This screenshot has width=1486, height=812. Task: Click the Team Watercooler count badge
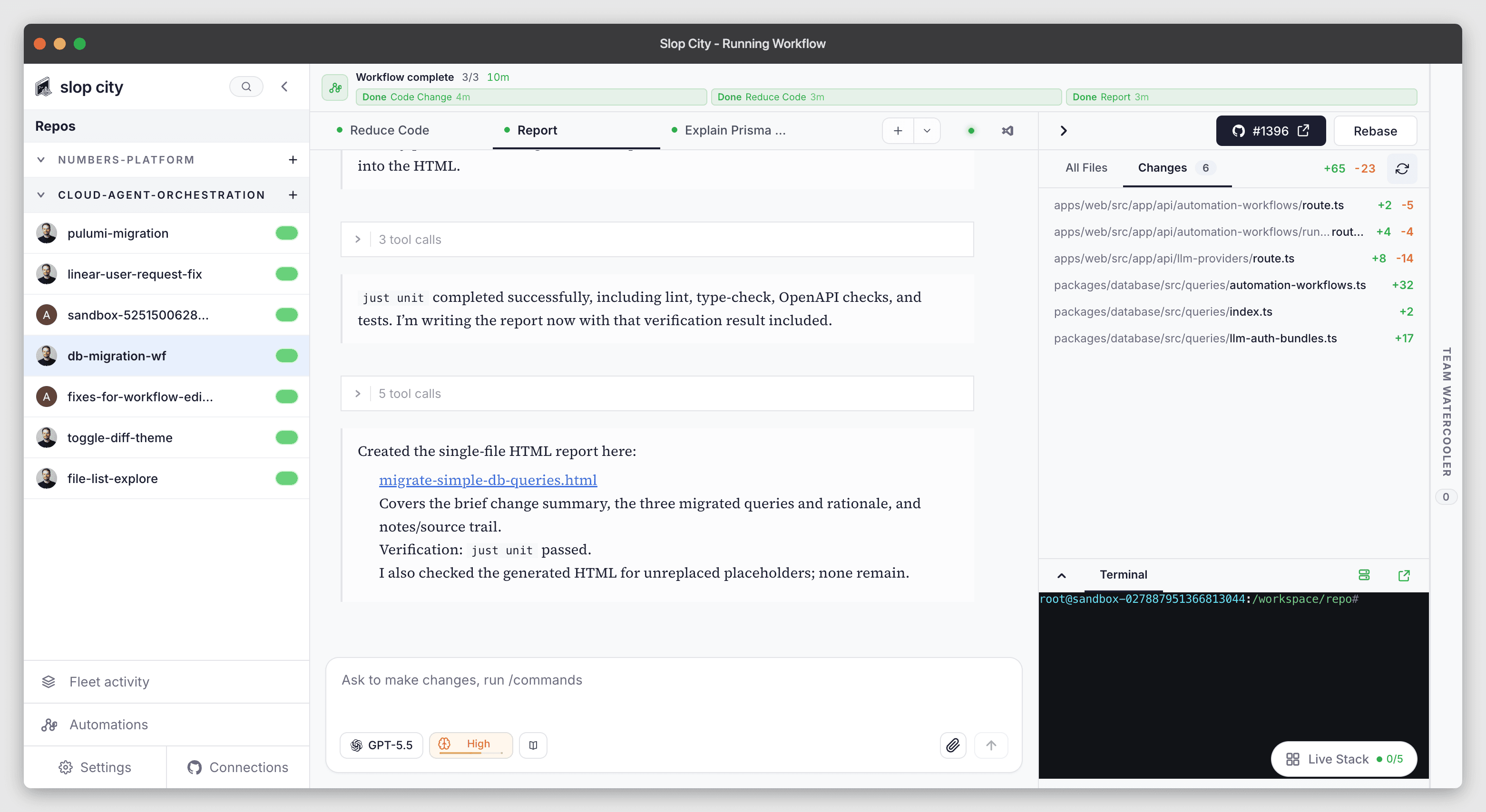coord(1446,496)
